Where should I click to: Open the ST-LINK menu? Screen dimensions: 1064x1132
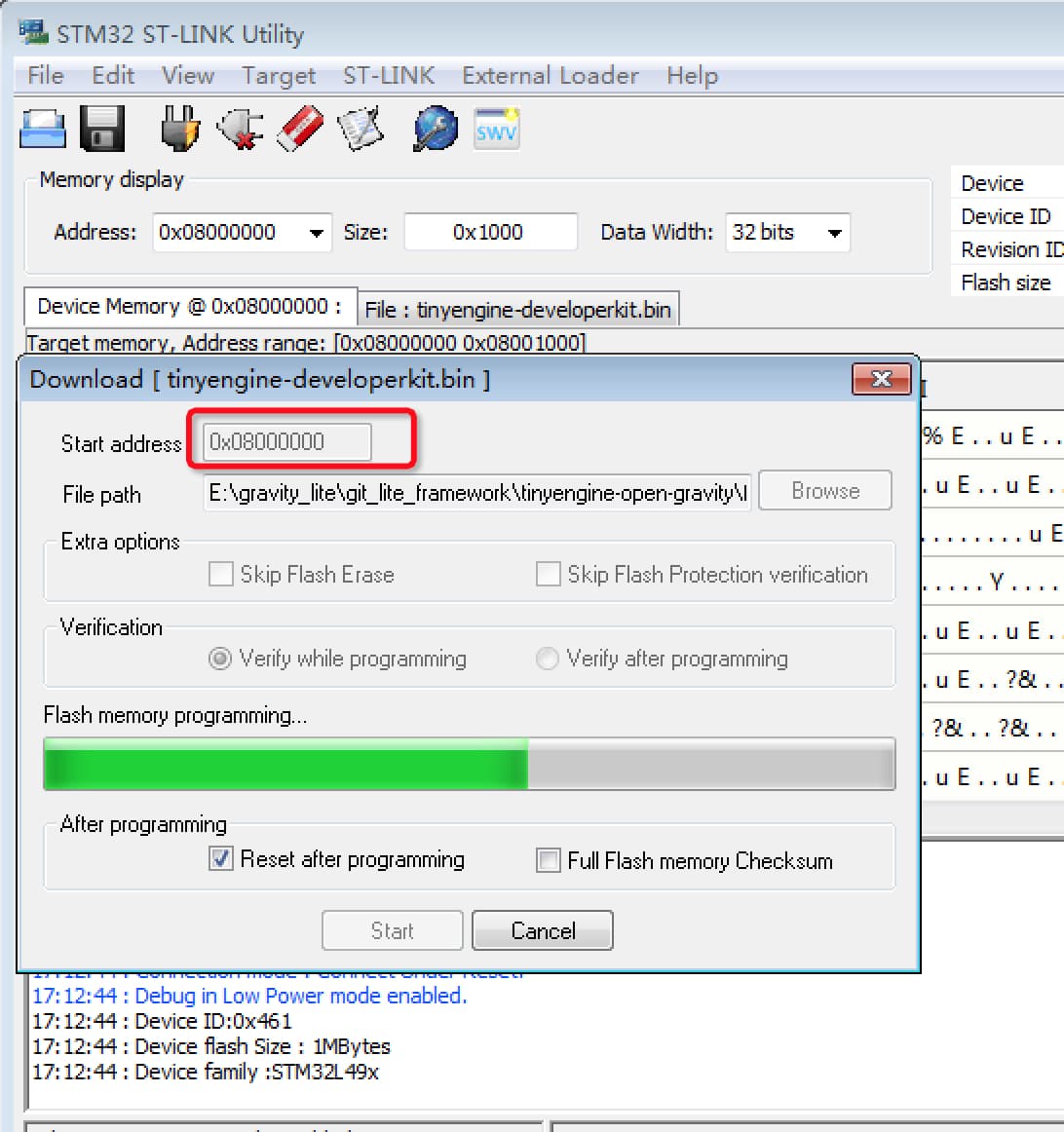(x=389, y=75)
